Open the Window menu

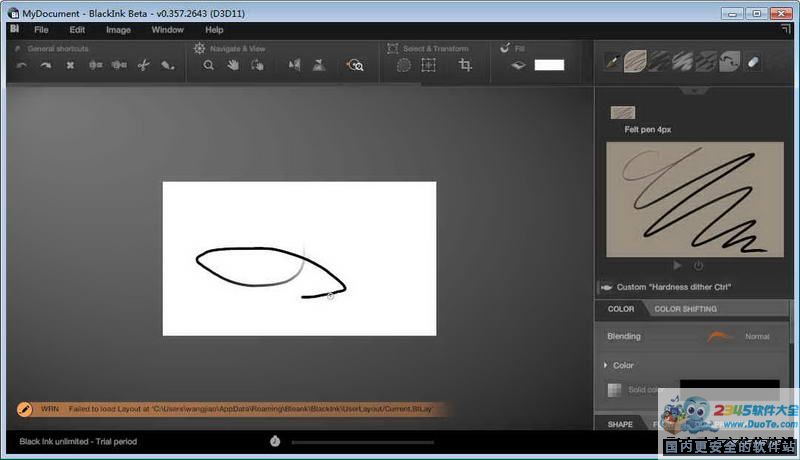(167, 30)
